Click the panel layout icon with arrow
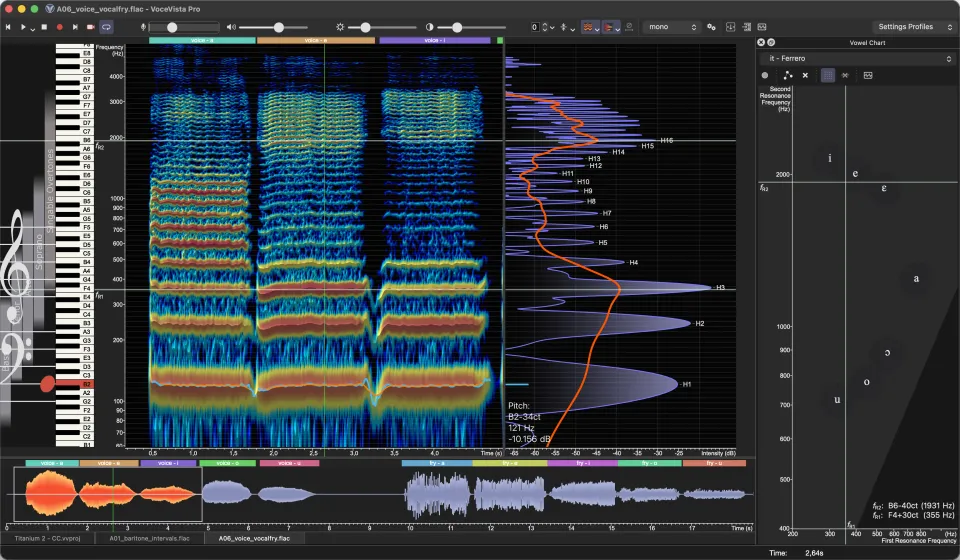 746,27
